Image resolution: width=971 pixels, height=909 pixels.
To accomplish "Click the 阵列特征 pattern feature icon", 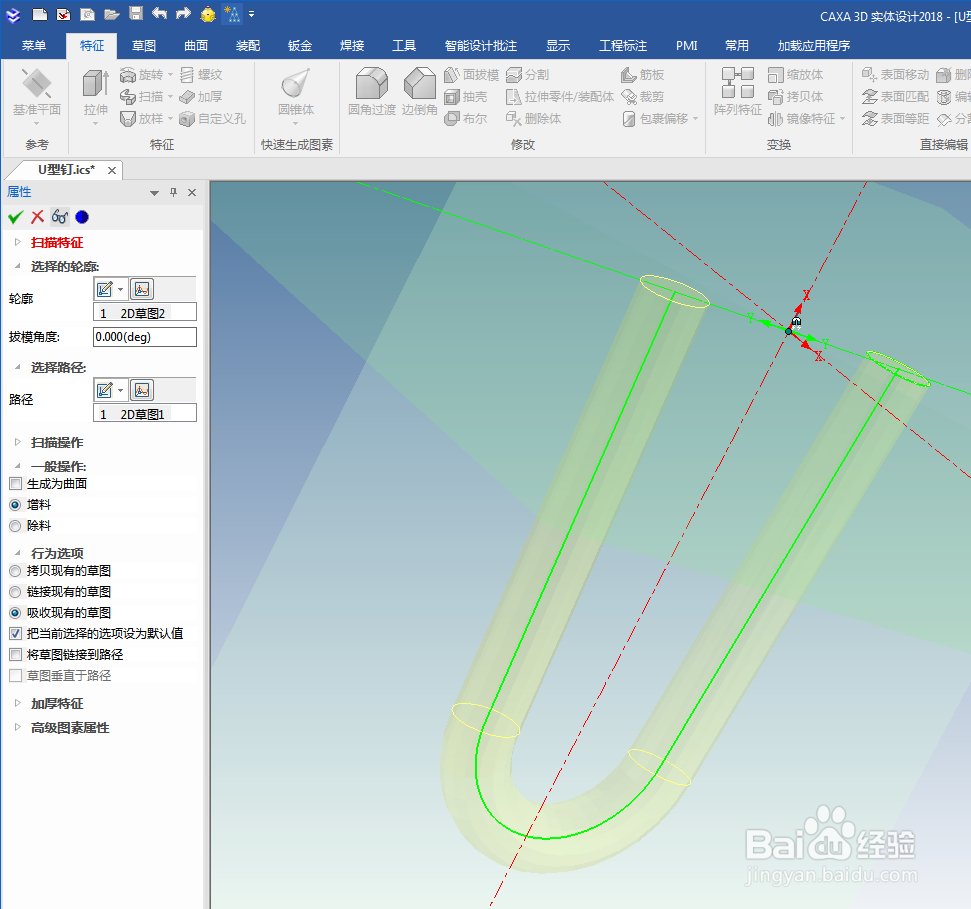I will [x=736, y=95].
